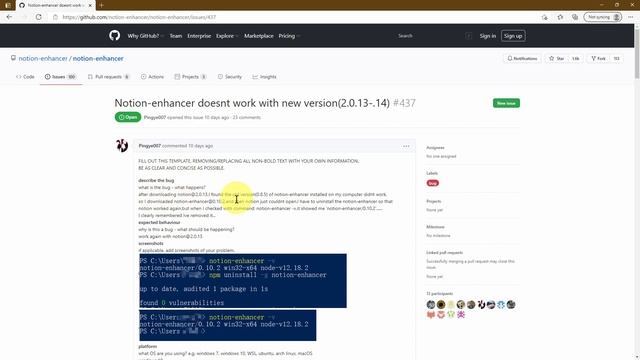Click the lock icon in the address bar

coord(56,17)
